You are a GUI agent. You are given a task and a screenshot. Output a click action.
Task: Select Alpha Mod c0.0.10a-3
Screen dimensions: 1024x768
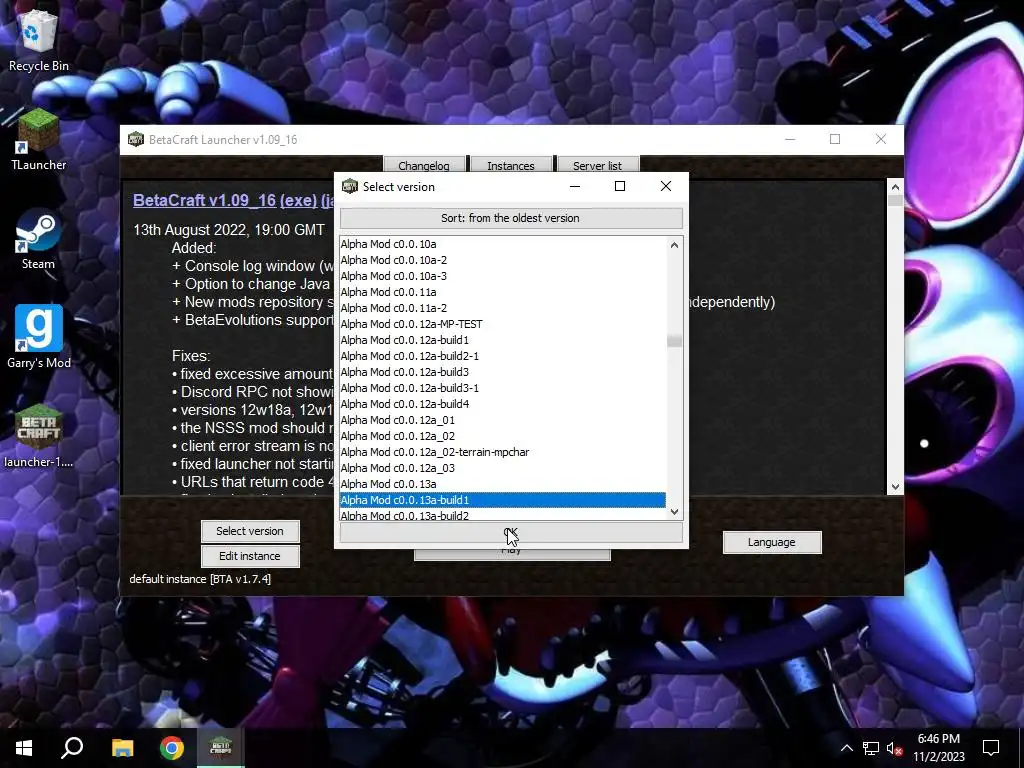pyautogui.click(x=503, y=276)
